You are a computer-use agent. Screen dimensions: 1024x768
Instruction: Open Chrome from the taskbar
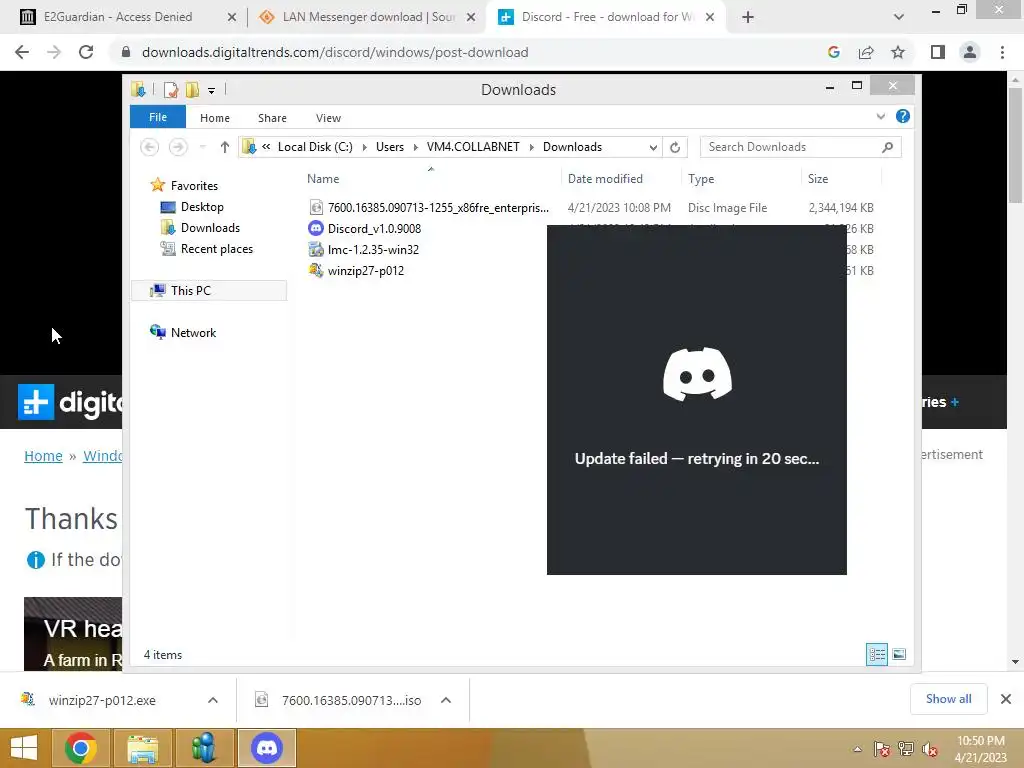pos(81,748)
